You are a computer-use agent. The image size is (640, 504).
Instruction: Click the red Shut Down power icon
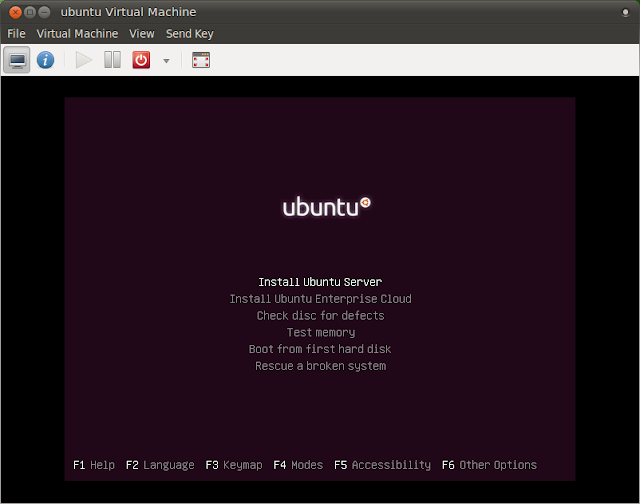click(x=141, y=60)
